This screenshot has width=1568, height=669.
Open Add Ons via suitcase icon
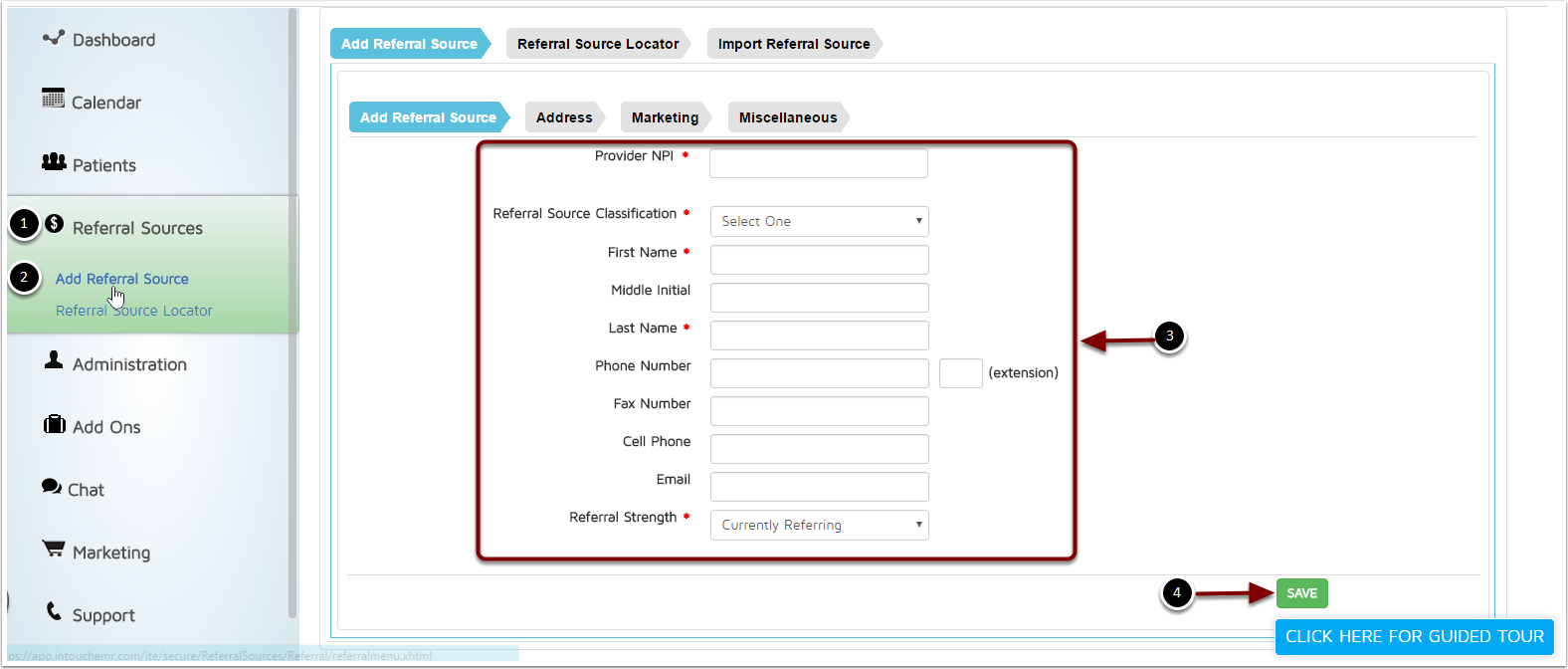pos(54,424)
